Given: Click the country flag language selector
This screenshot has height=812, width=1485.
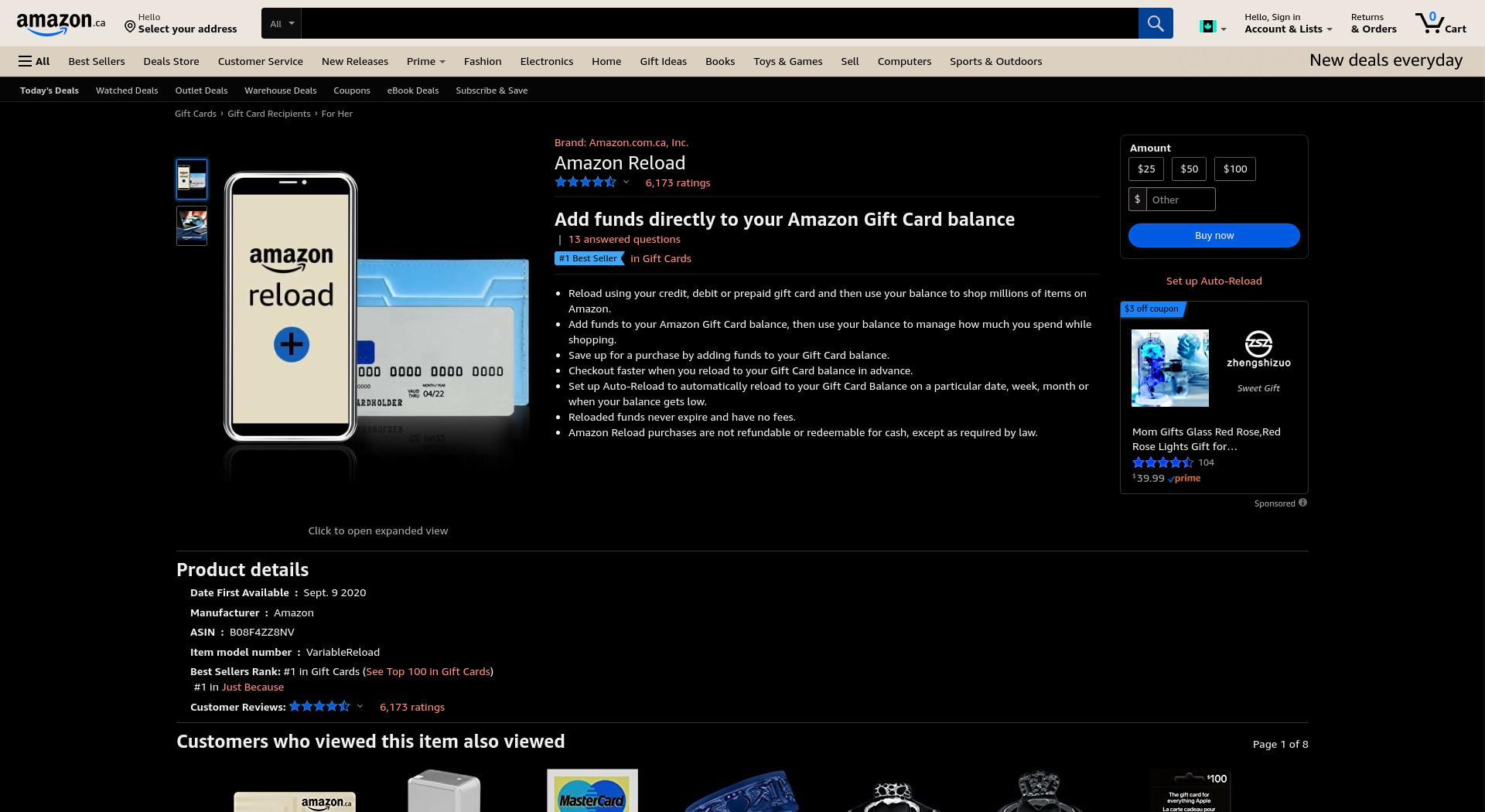Looking at the screenshot, I should click(x=1212, y=27).
